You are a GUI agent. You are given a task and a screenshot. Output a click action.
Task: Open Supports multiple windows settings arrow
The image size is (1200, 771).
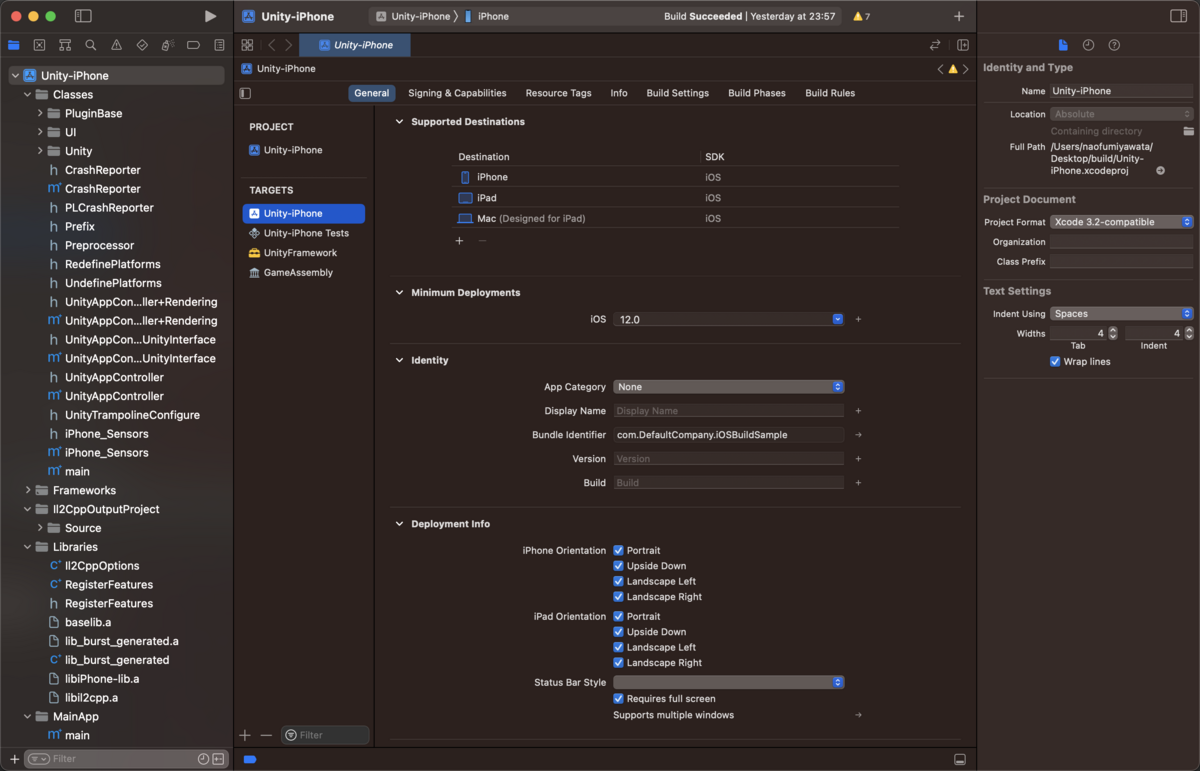pyautogui.click(x=858, y=714)
